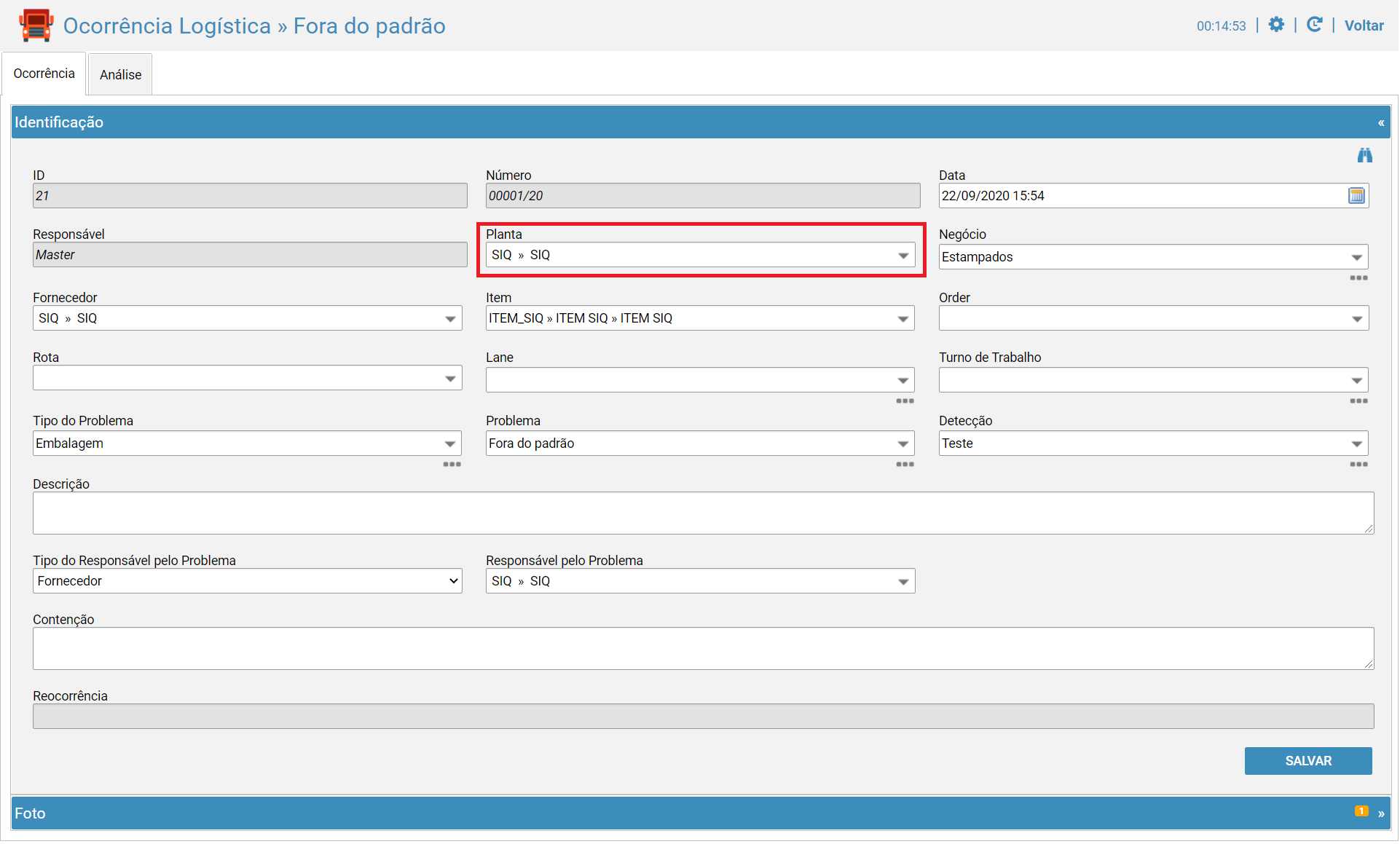The width and height of the screenshot is (1400, 844).
Task: Open Responsável pelo Problema dropdown
Action: point(700,581)
